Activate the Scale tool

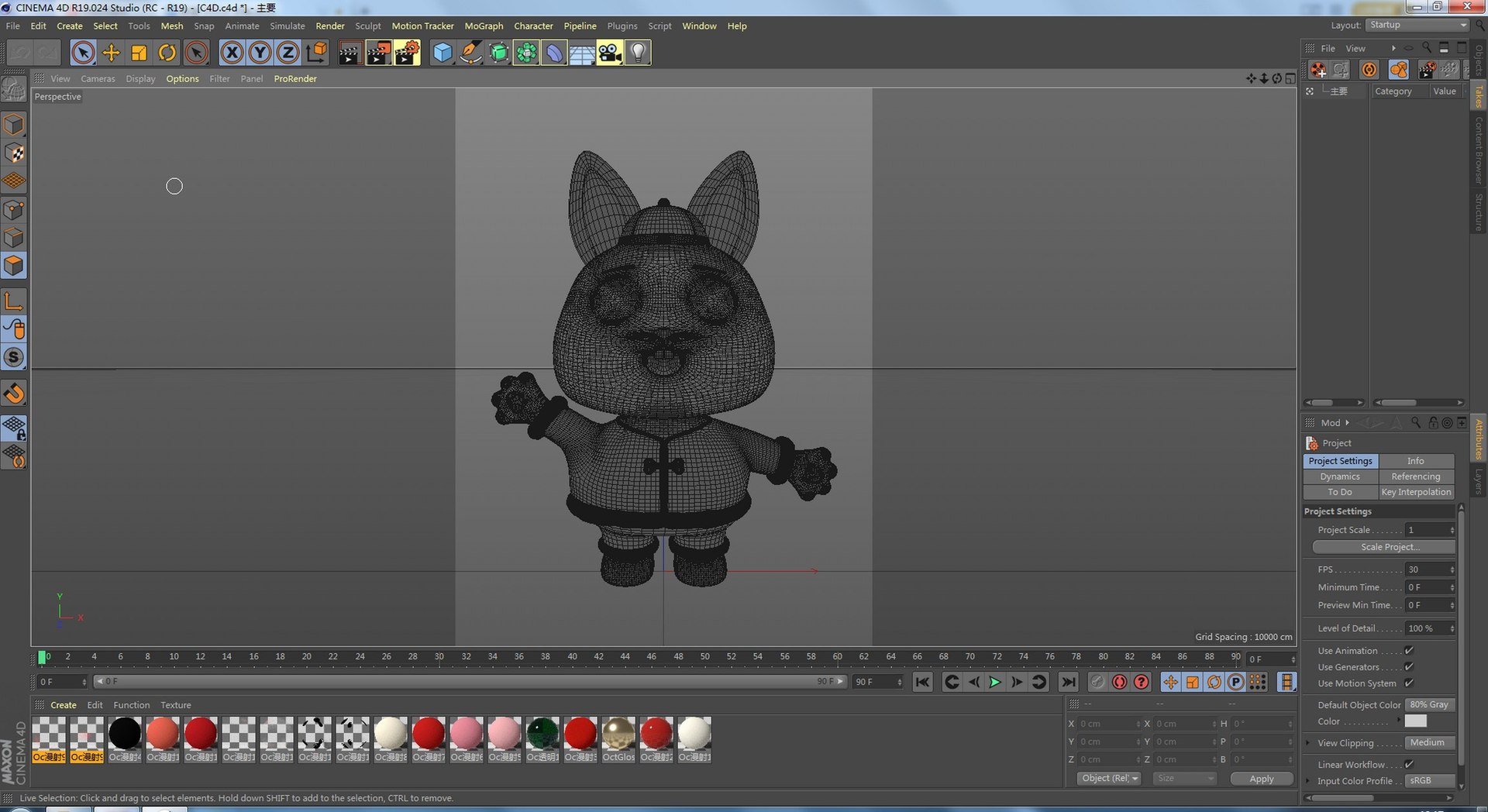(x=139, y=53)
